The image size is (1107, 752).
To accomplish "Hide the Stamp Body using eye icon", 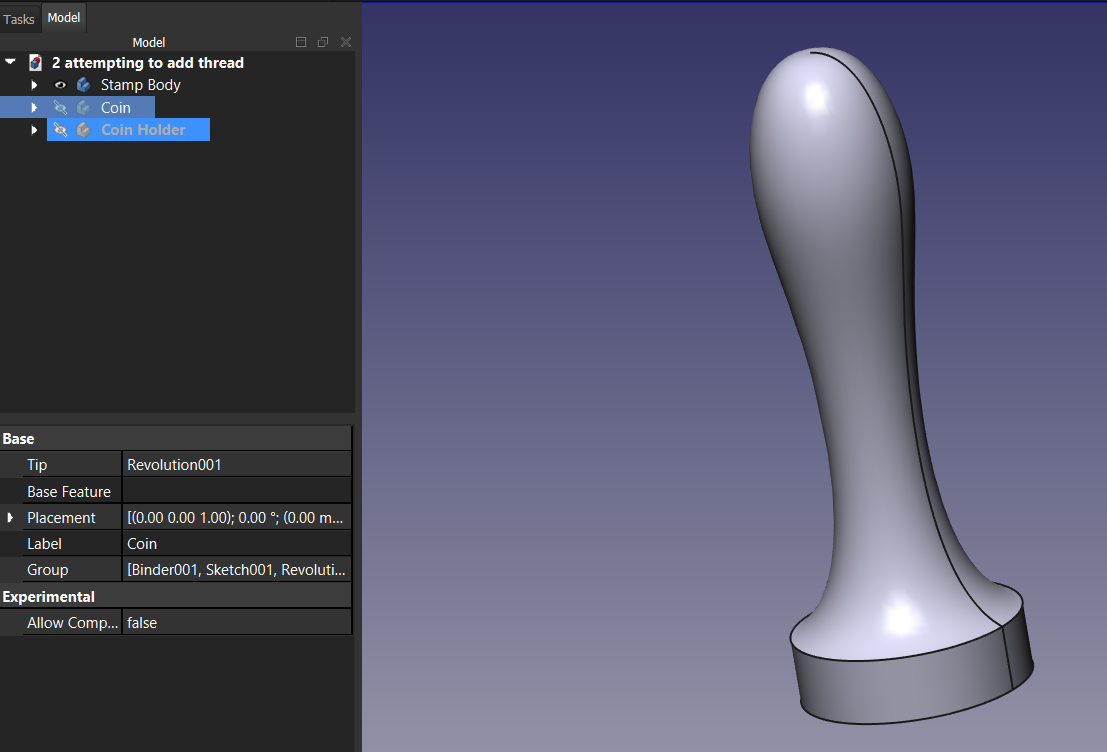I will (x=60, y=85).
